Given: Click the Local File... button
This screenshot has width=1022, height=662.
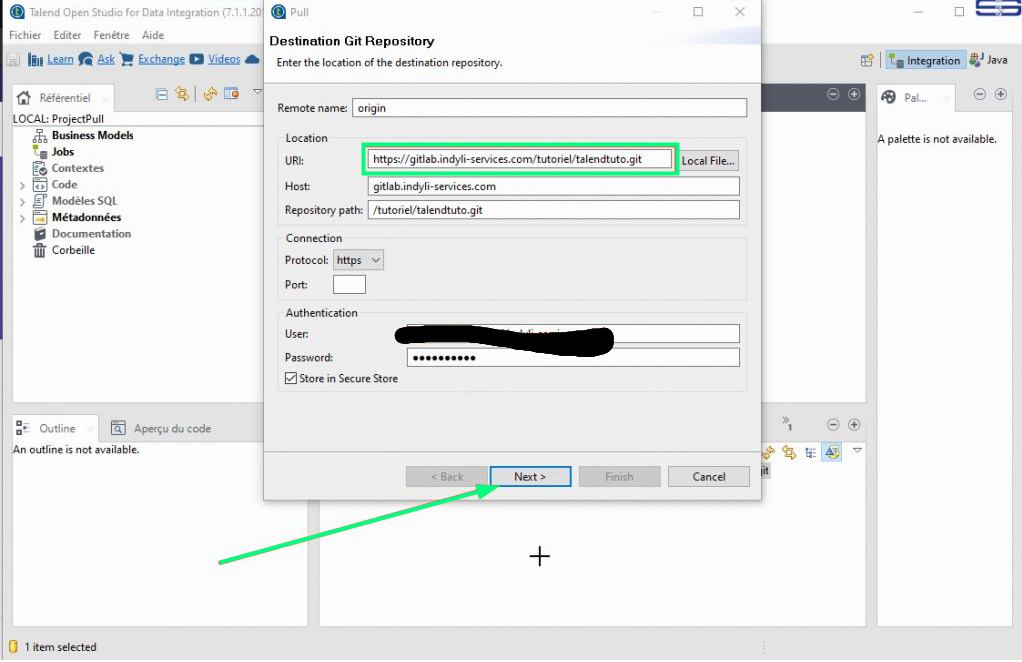Looking at the screenshot, I should click(708, 160).
